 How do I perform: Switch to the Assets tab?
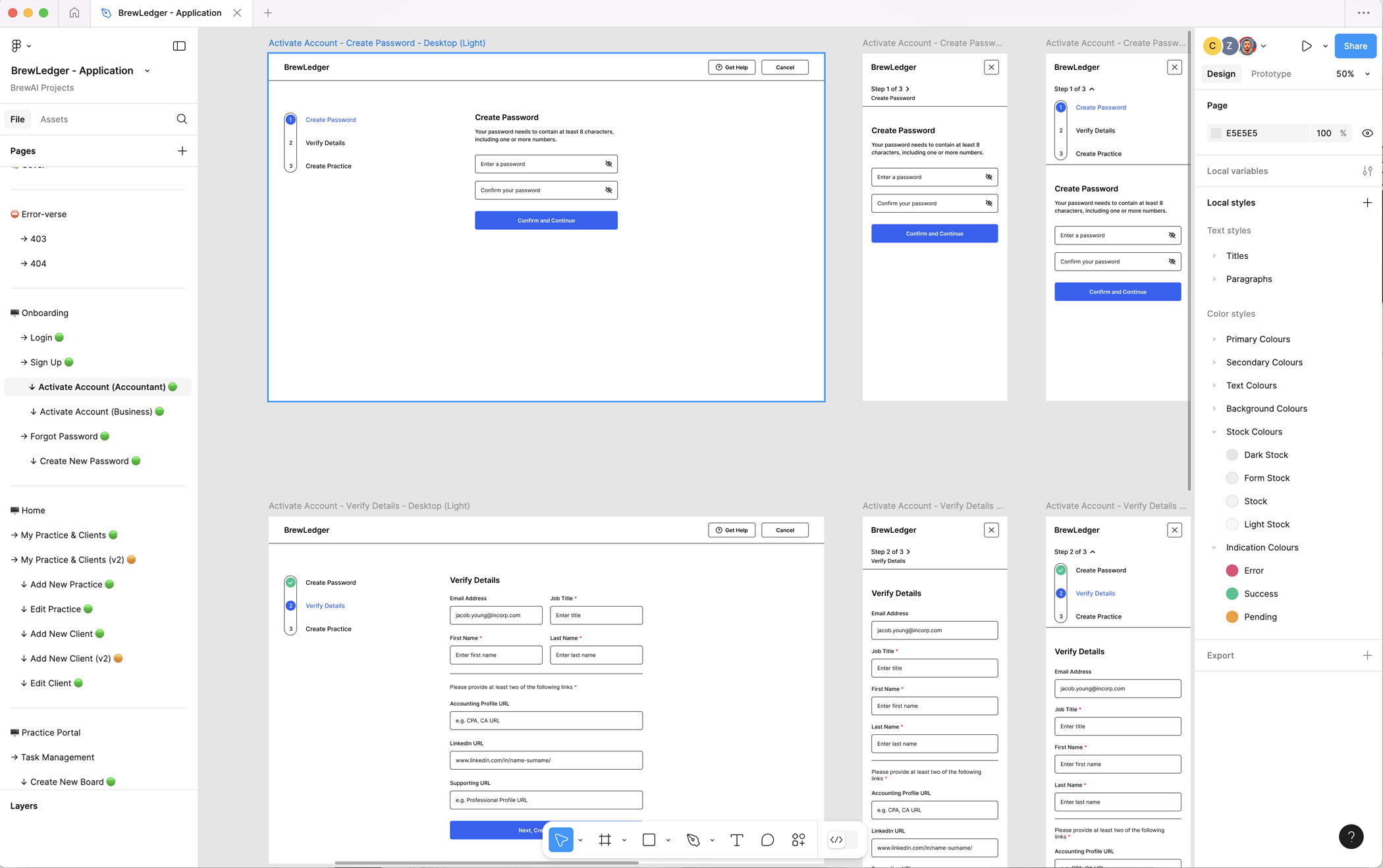pyautogui.click(x=54, y=119)
